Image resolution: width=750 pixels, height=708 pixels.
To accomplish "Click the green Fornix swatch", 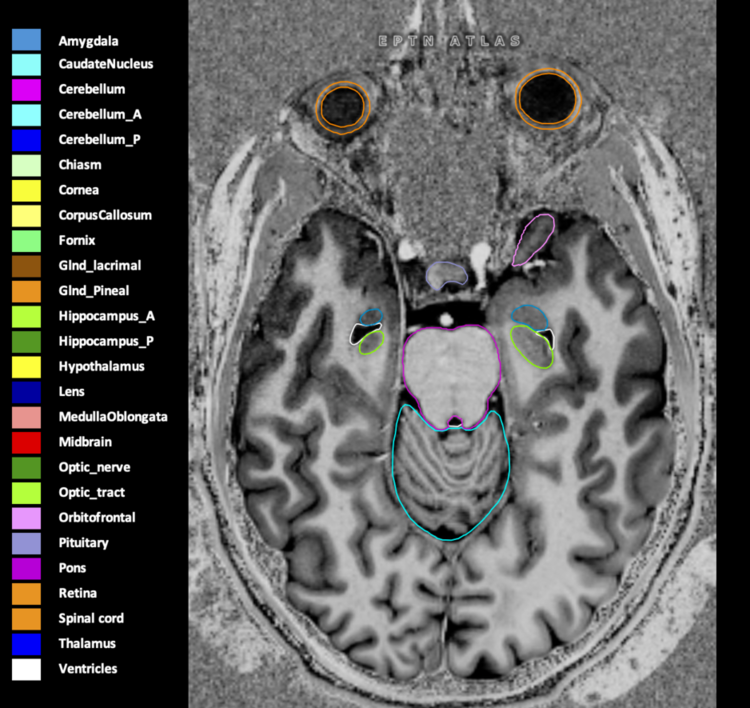I will point(26,241).
